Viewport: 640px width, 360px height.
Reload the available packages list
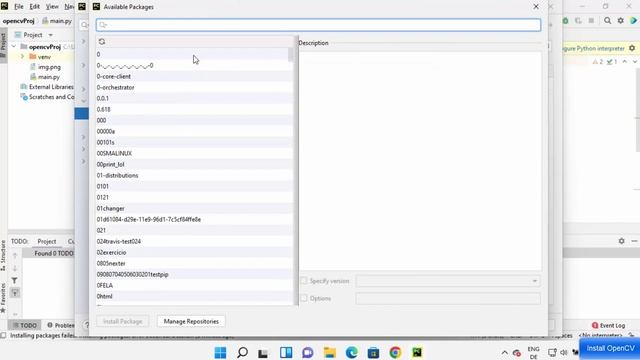(102, 42)
